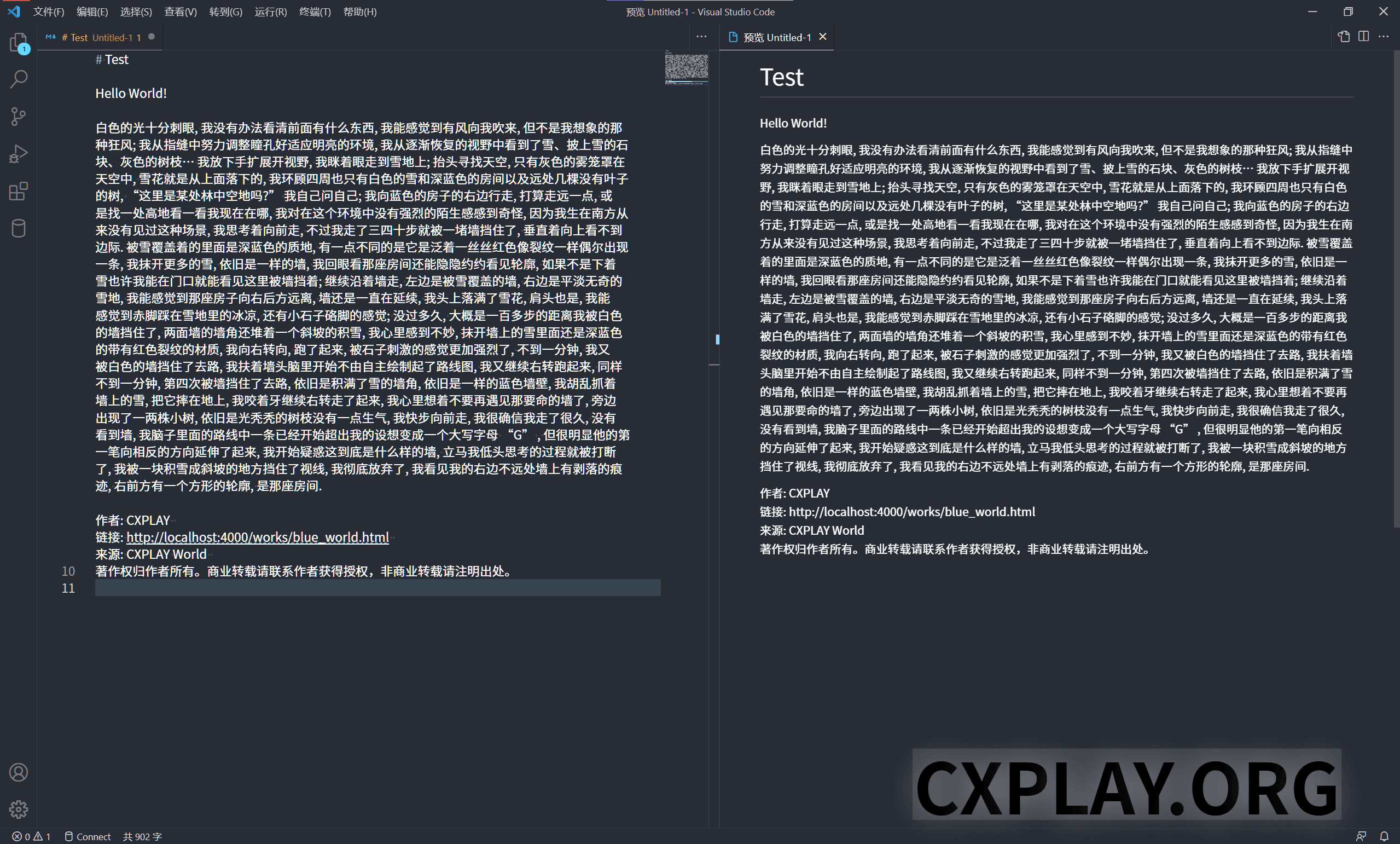This screenshot has width=1400, height=844.
Task: Open the Extensions view icon
Action: coord(19,192)
